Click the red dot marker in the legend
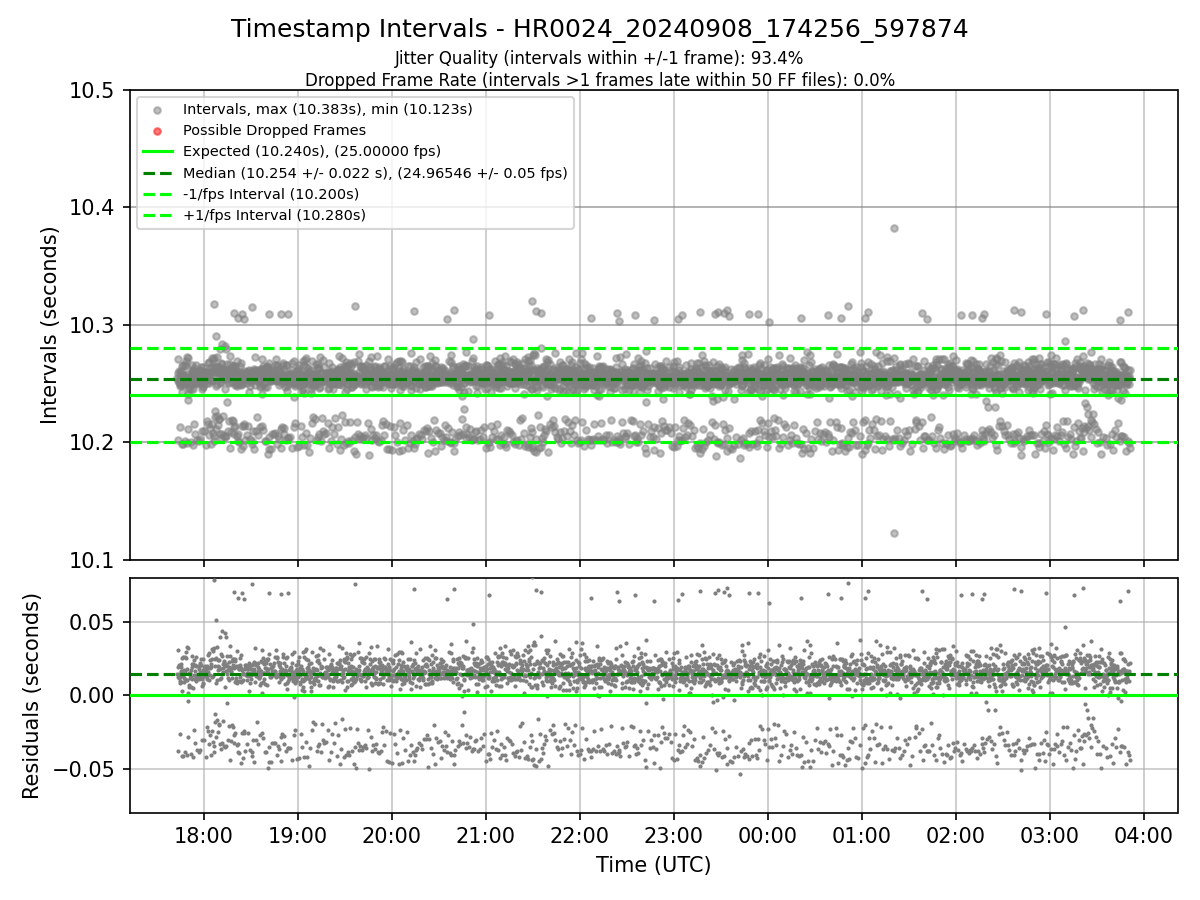This screenshot has width=1200, height=900. 158,130
